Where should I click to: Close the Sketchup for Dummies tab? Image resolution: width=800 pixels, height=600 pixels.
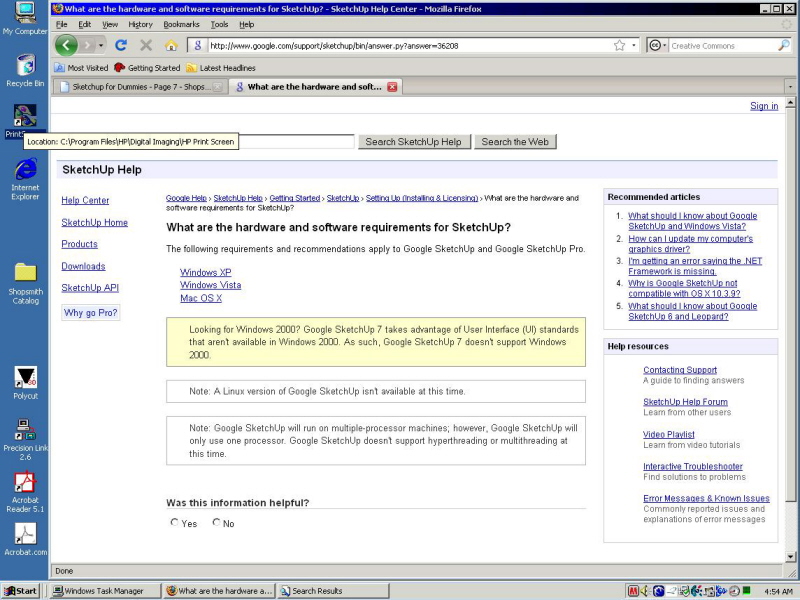[x=217, y=87]
